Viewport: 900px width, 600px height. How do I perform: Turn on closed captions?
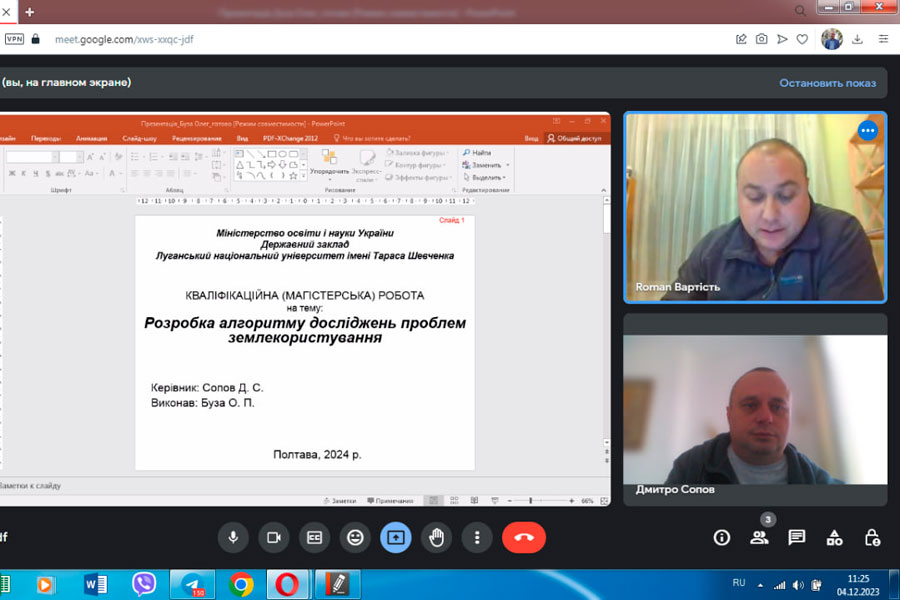point(315,537)
